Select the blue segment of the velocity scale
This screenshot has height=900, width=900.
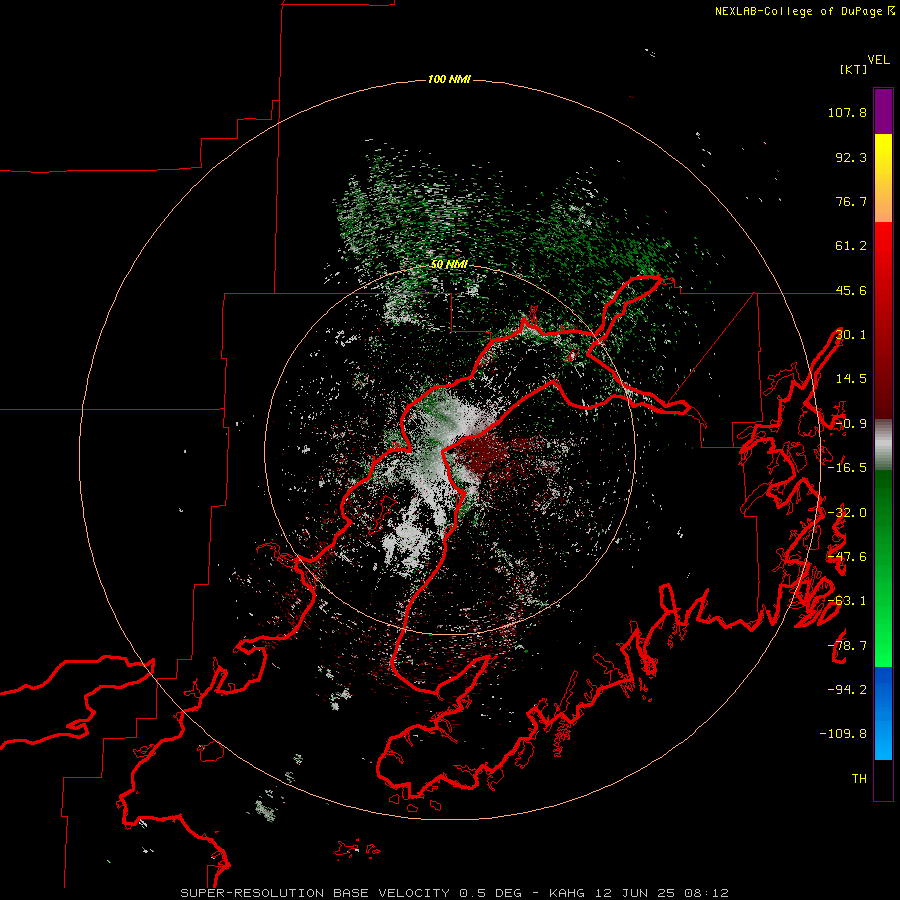883,713
